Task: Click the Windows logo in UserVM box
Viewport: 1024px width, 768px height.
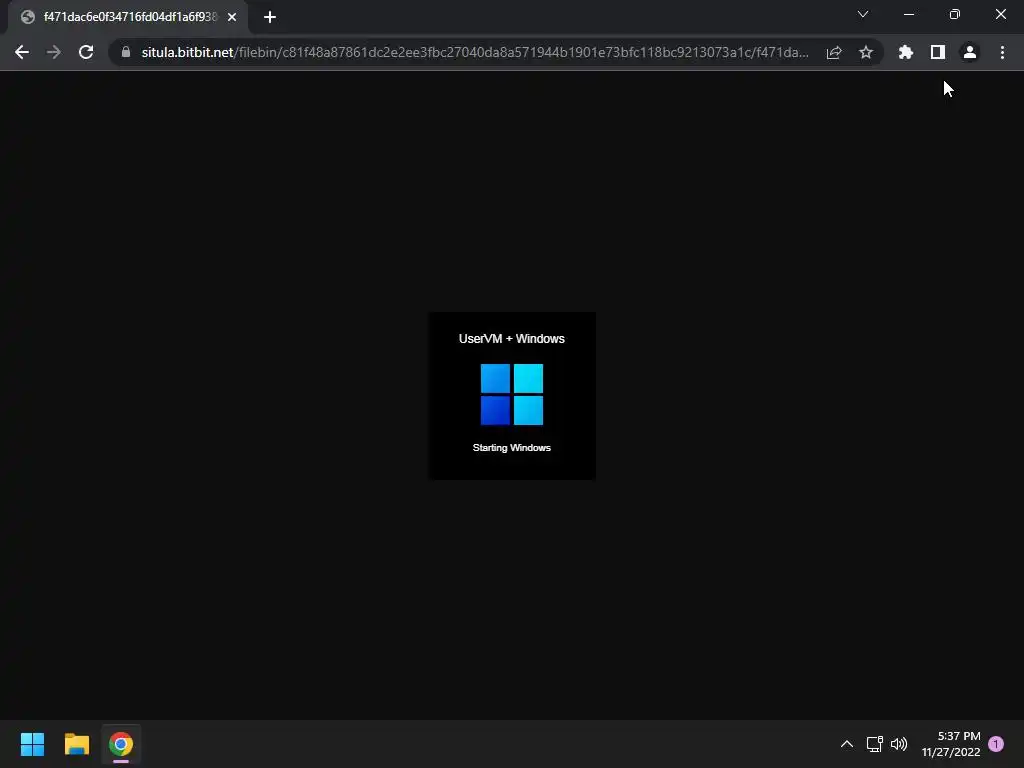Action: pyautogui.click(x=512, y=394)
